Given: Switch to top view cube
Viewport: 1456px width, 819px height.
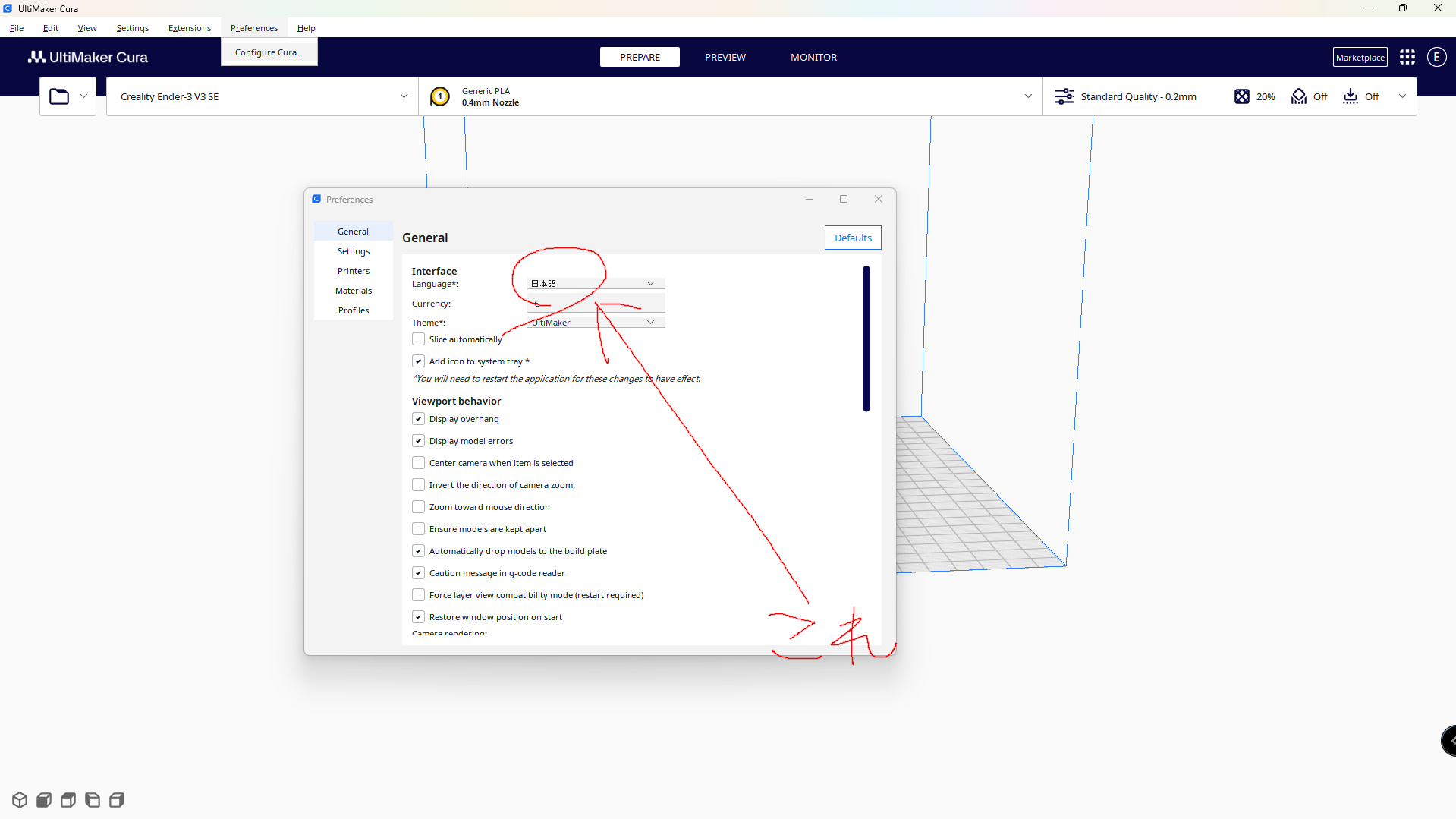Looking at the screenshot, I should coord(68,800).
